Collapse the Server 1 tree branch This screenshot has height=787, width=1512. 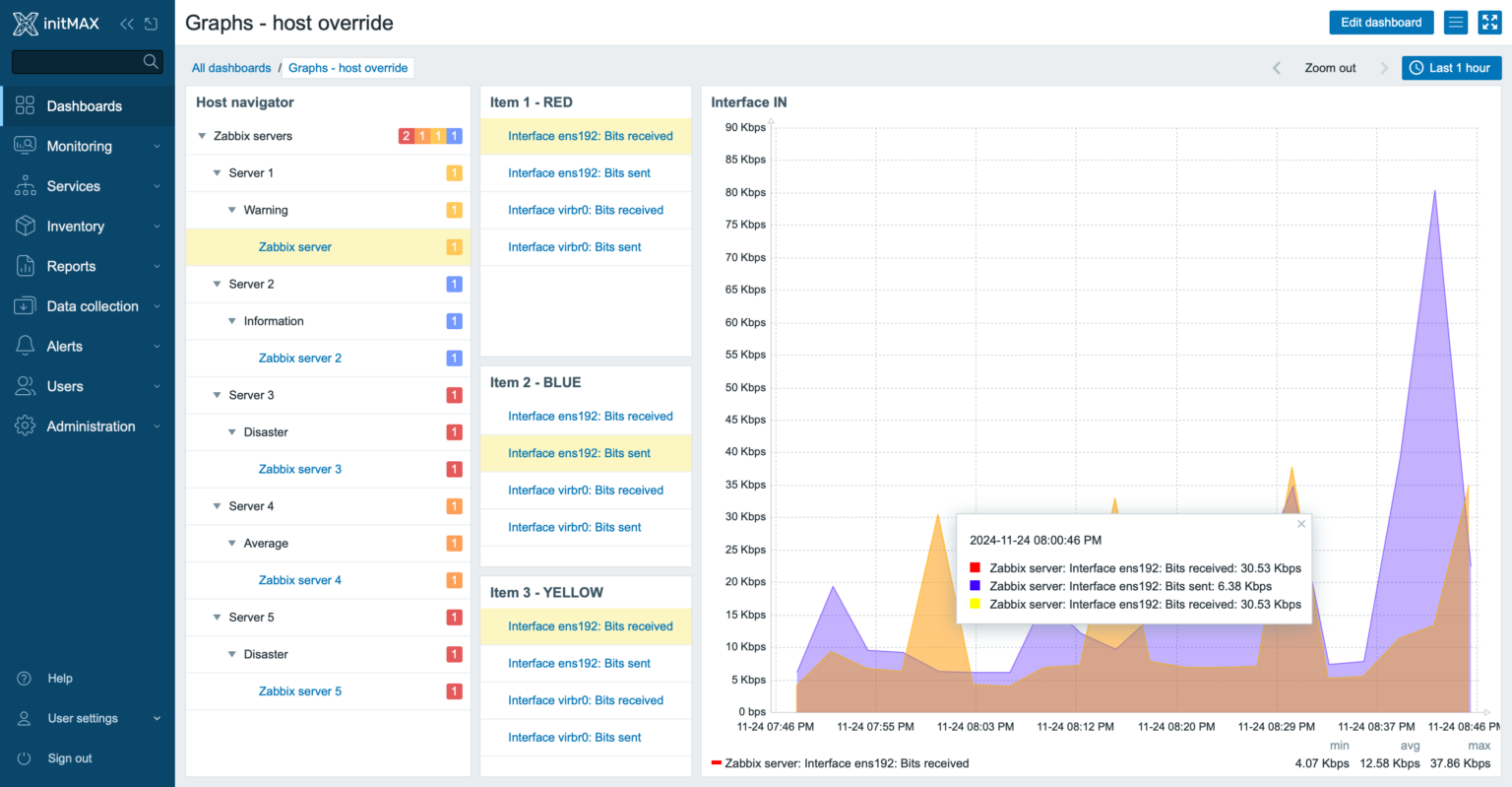(x=218, y=172)
